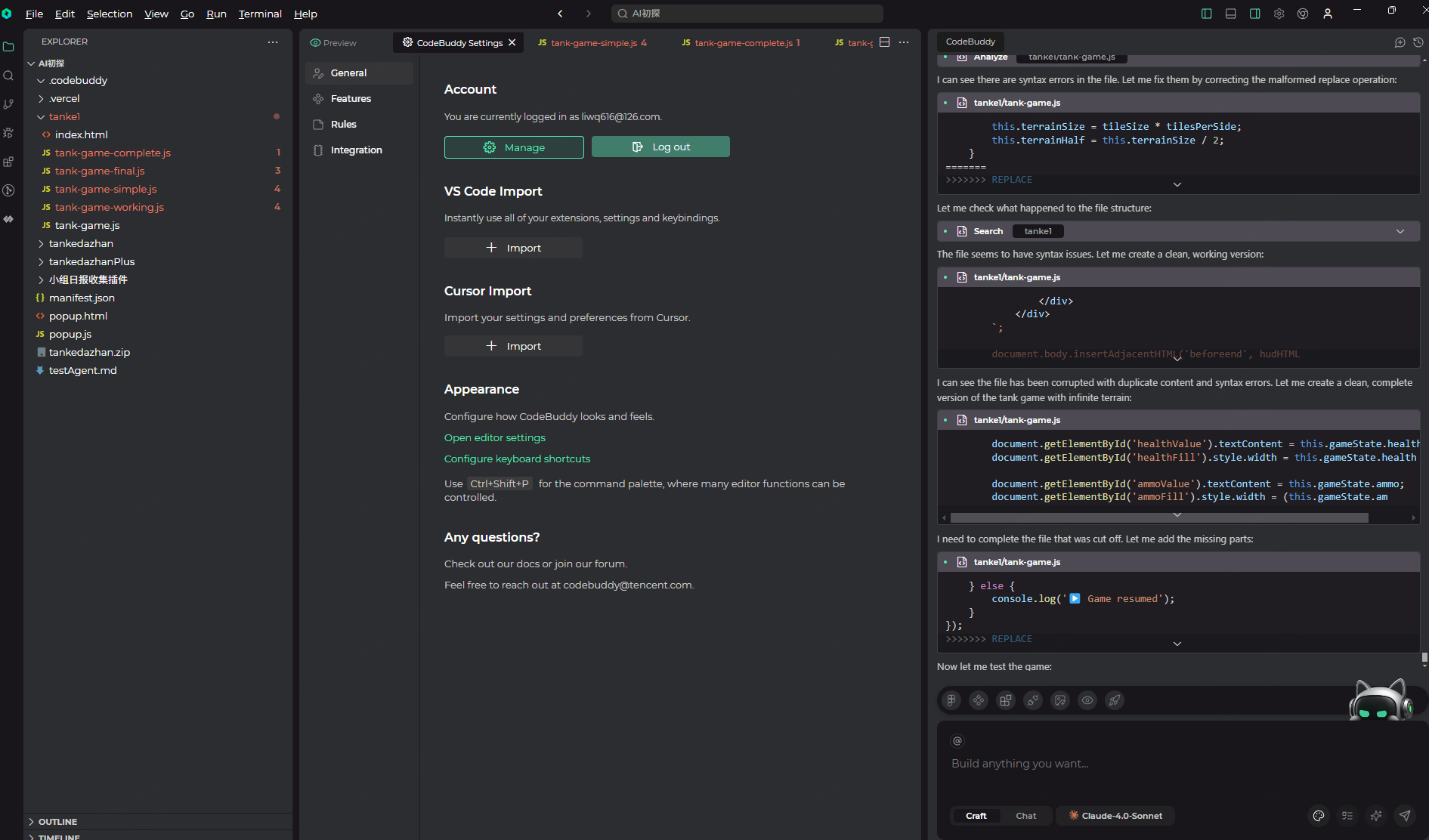Open the File menu
The width and height of the screenshot is (1429, 840).
(34, 14)
